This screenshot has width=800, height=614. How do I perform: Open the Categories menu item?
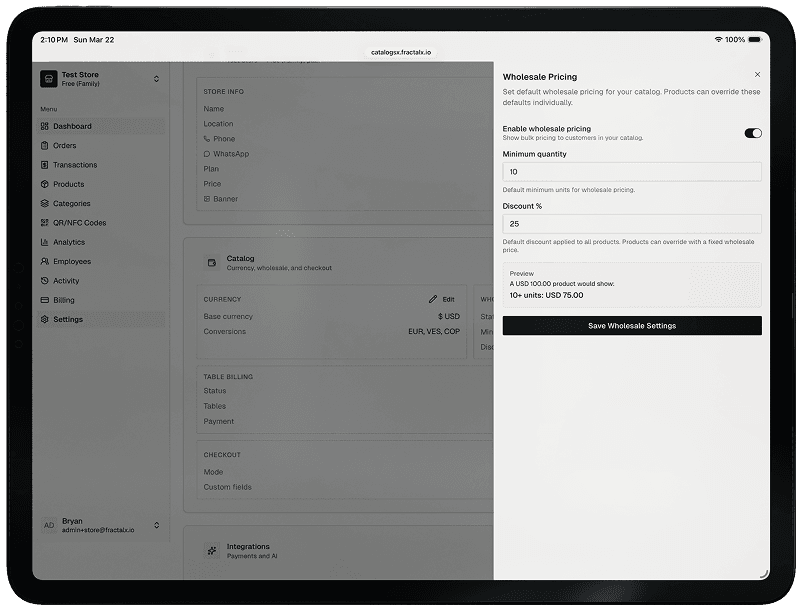tap(72, 204)
